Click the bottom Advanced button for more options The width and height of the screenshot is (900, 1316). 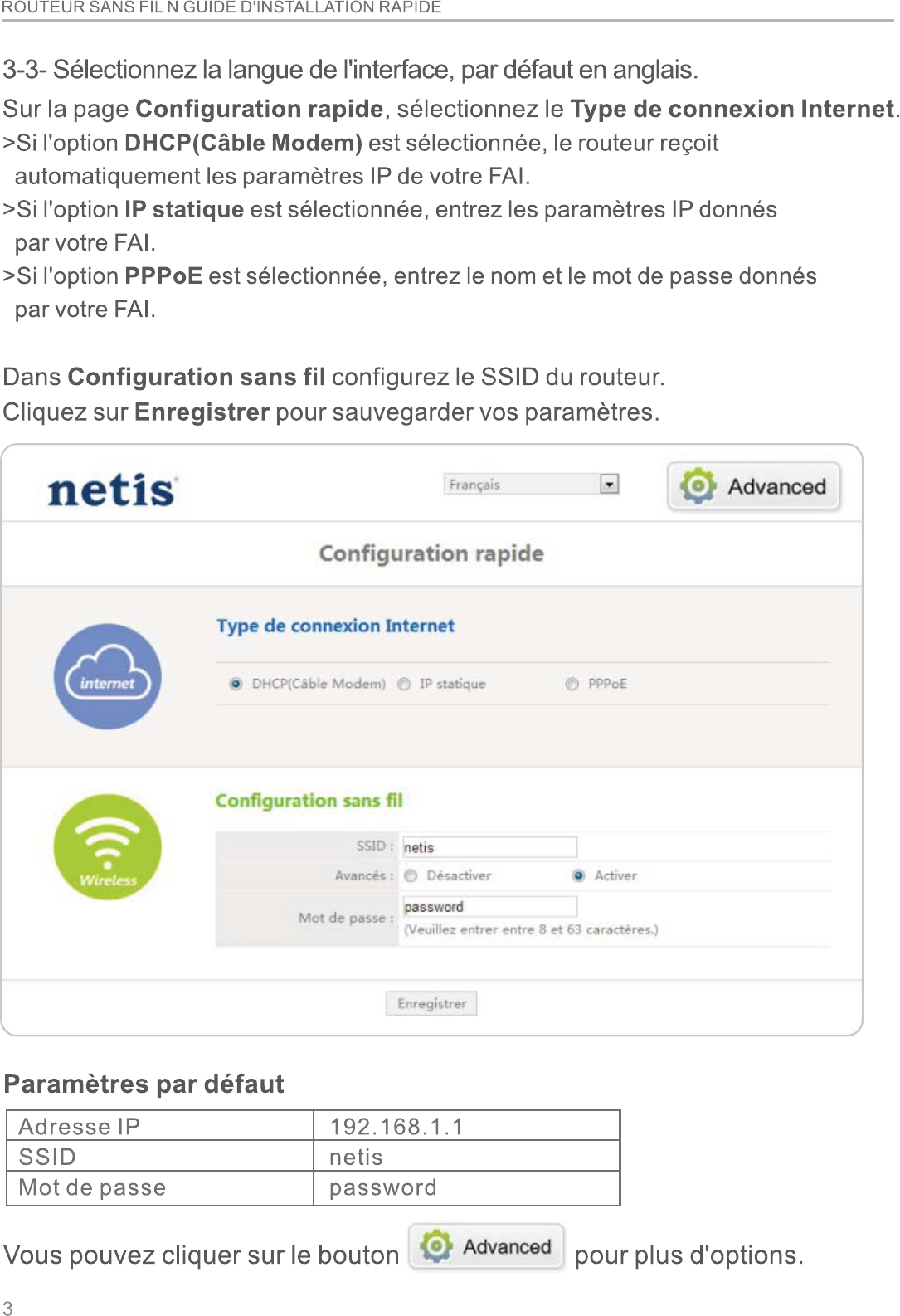[x=487, y=1246]
